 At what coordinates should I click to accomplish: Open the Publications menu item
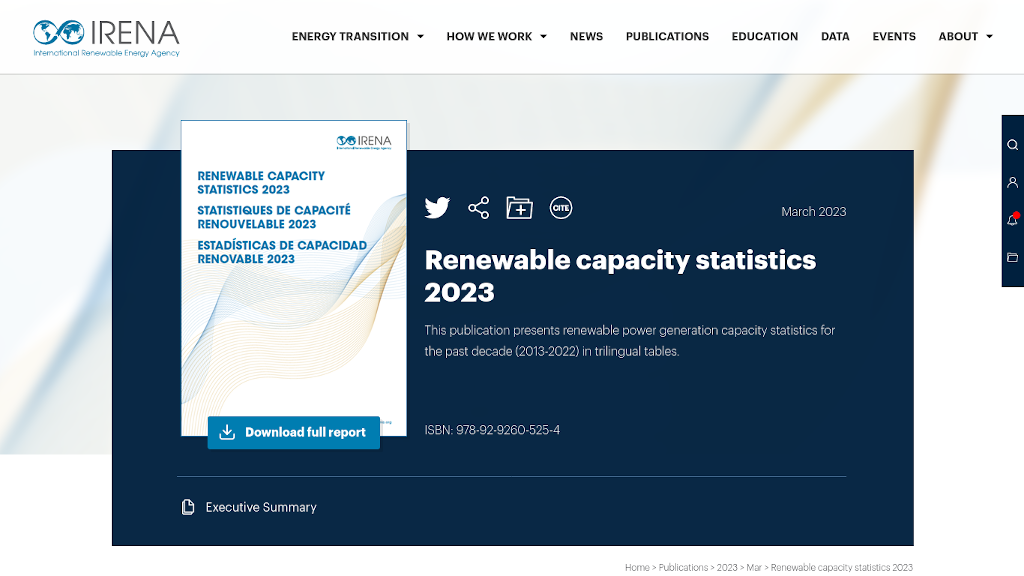[x=667, y=37]
